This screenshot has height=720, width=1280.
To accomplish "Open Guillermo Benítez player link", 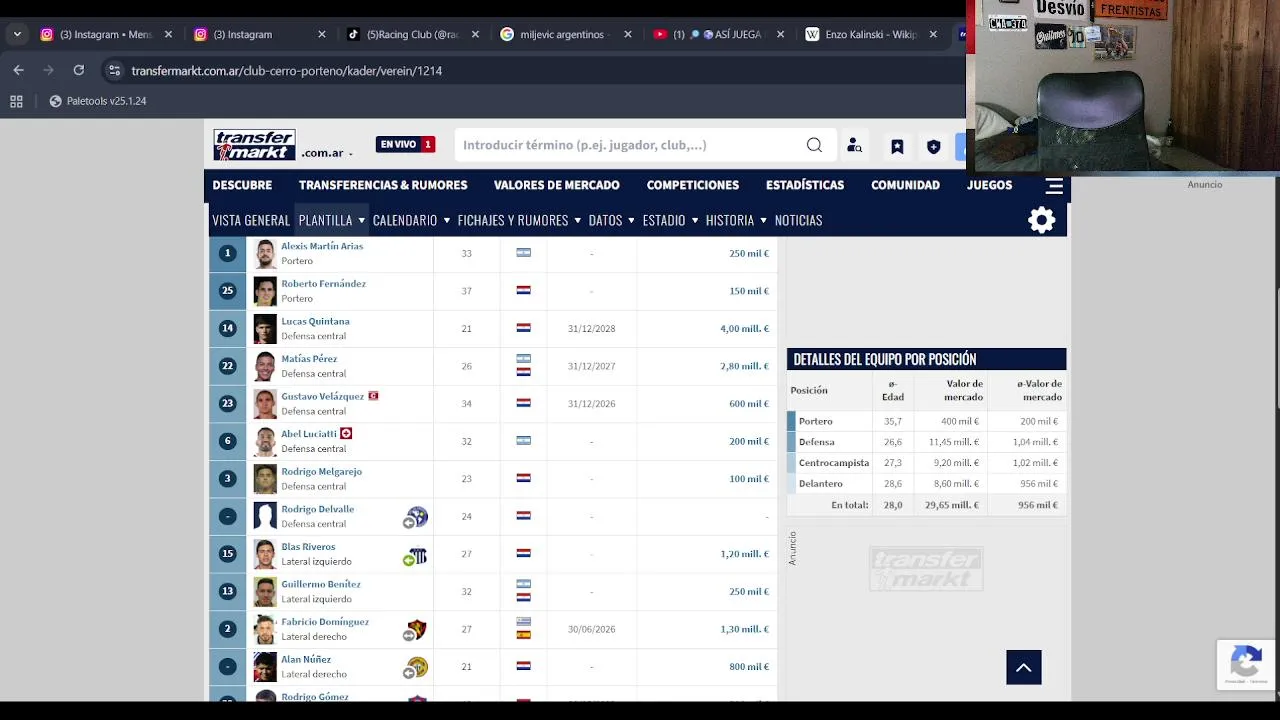I will (x=321, y=584).
